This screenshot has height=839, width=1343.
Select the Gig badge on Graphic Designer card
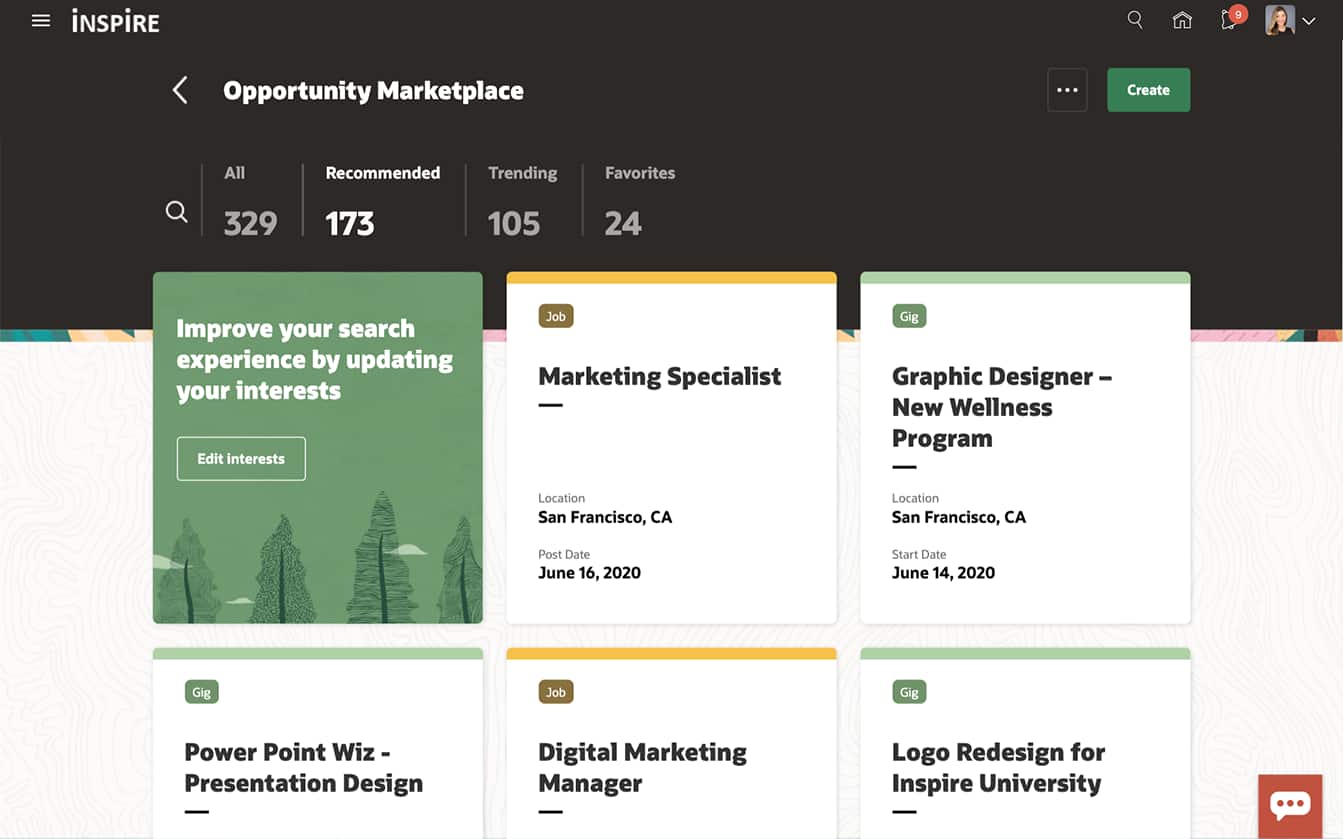point(908,315)
